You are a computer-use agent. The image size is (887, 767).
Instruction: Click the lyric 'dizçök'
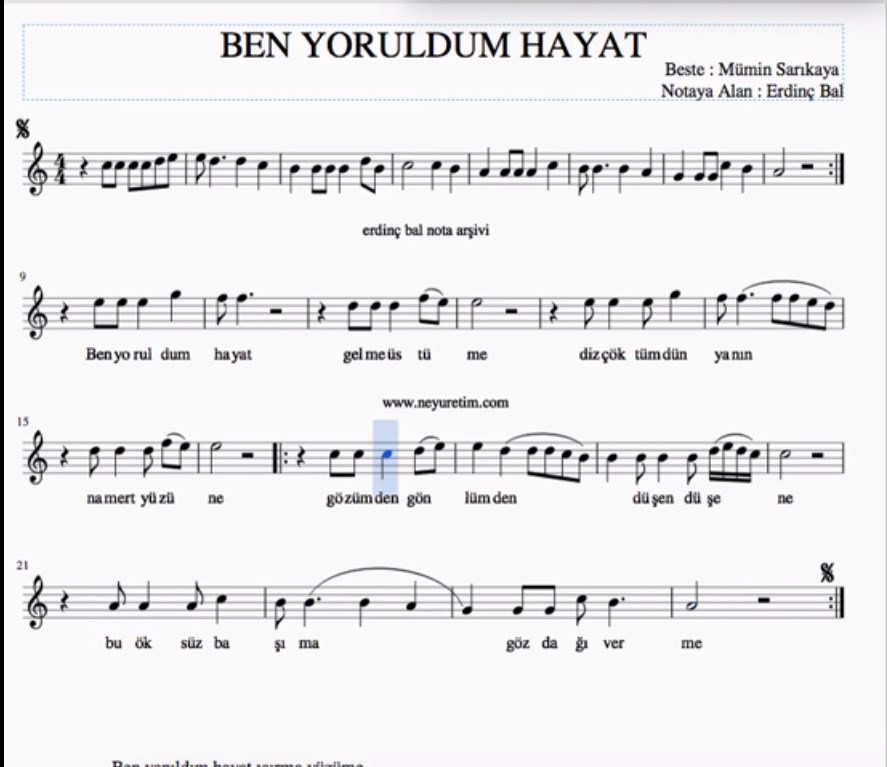(602, 355)
